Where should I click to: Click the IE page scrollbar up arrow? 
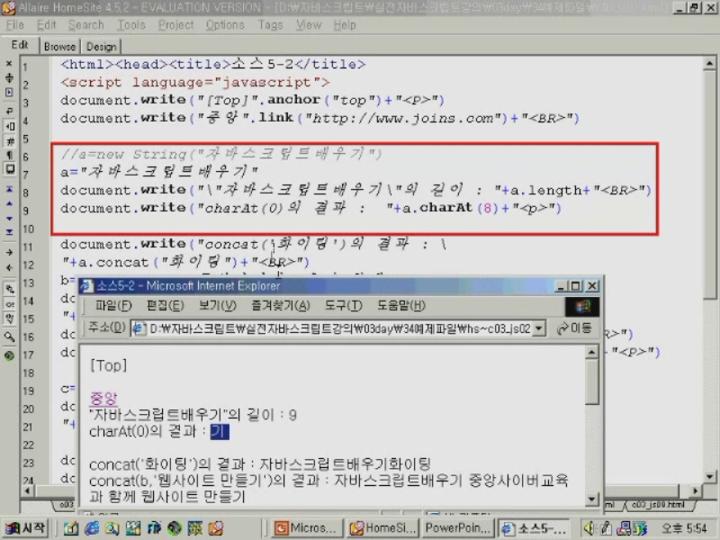(x=591, y=352)
